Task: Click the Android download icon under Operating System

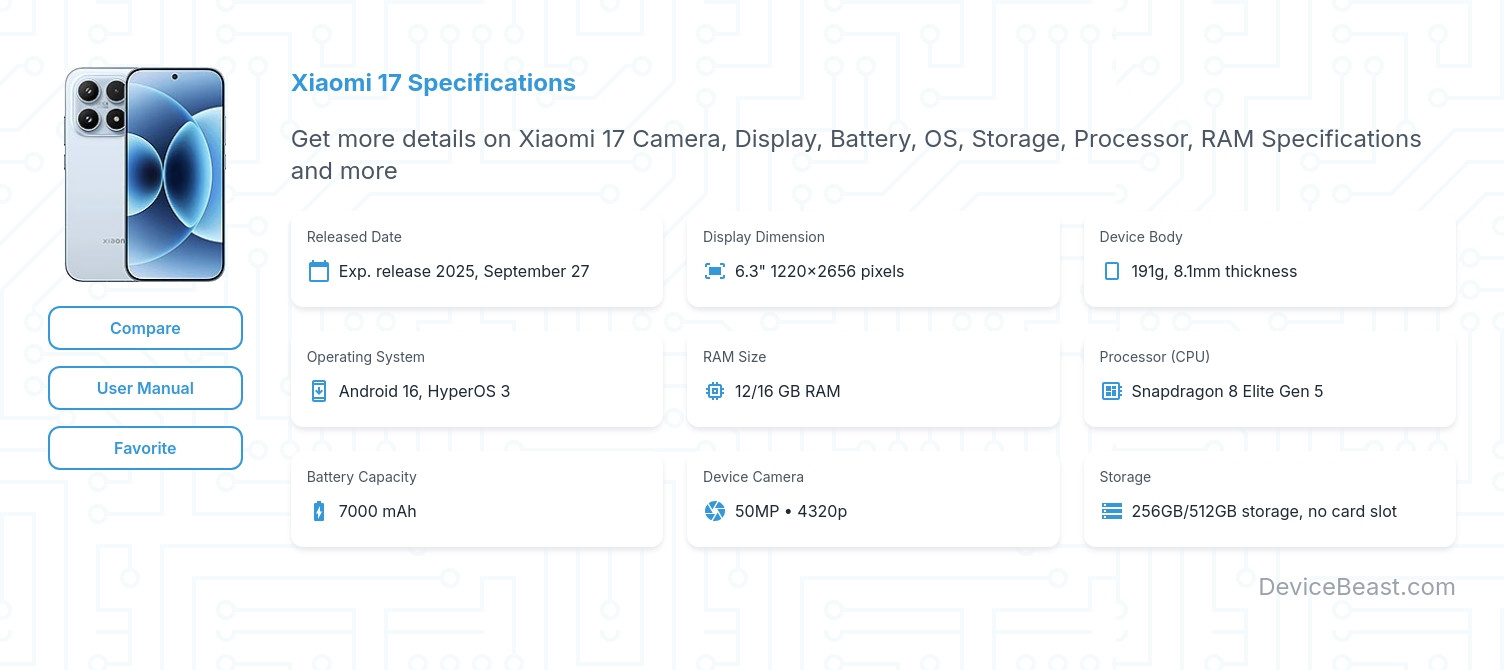Action: 318,391
